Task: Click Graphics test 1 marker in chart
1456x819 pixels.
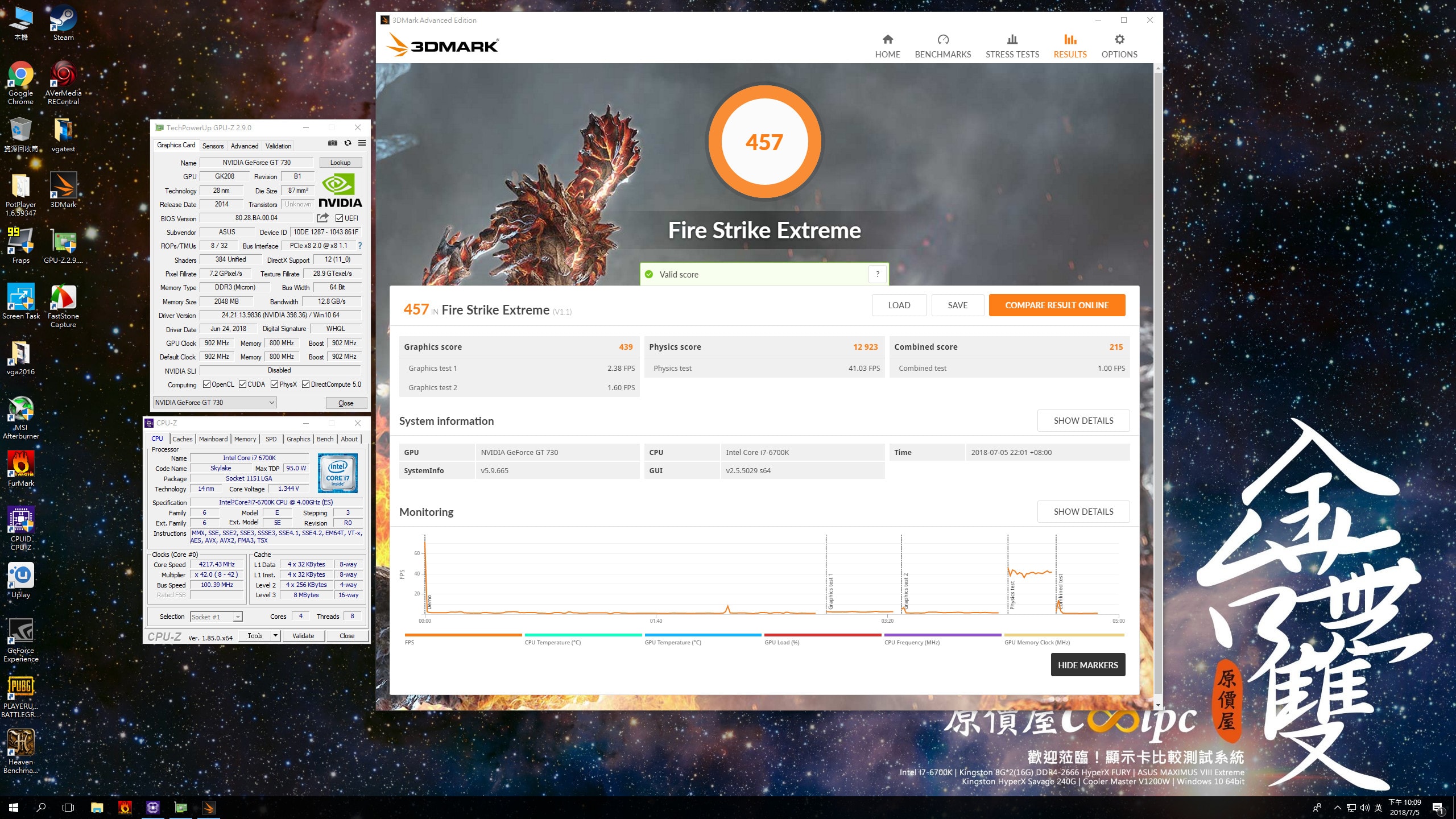Action: point(830,591)
